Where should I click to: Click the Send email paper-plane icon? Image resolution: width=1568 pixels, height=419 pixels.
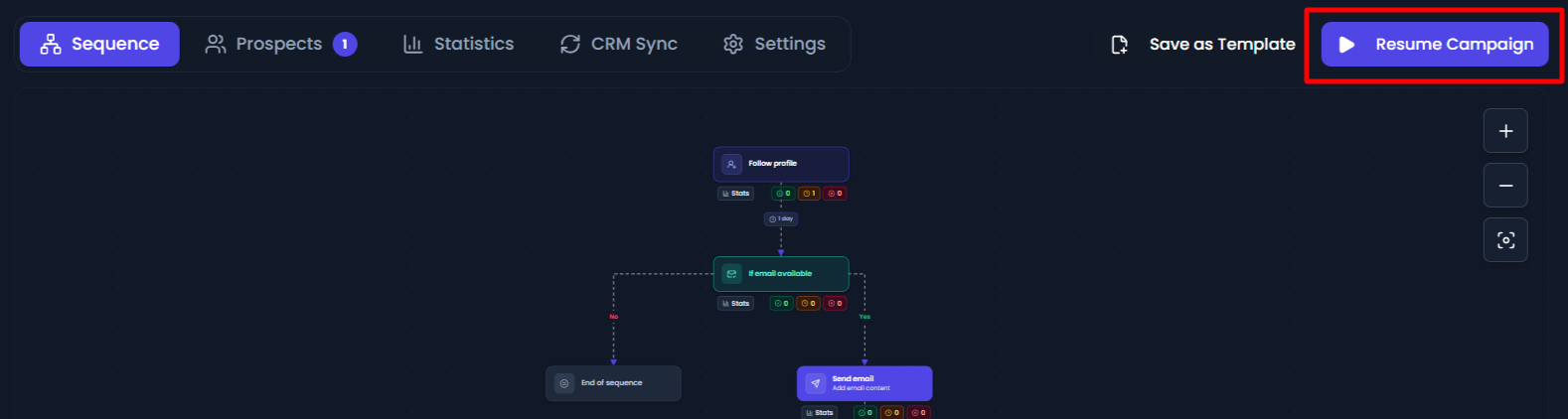(815, 383)
